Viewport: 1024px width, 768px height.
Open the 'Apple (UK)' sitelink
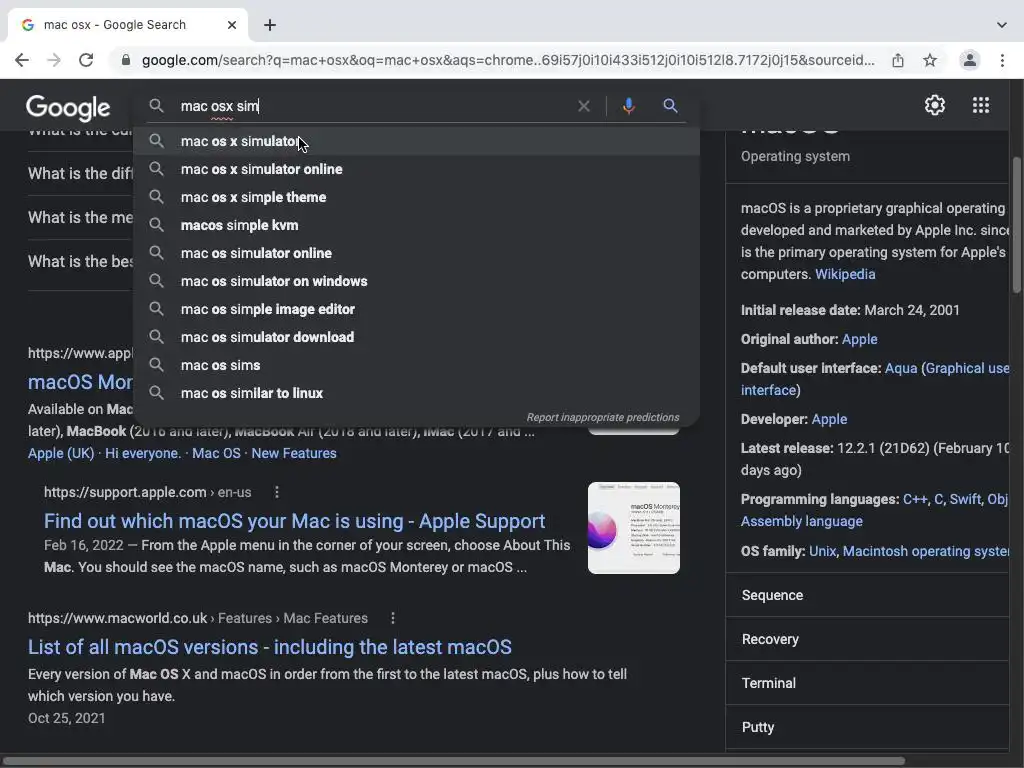click(x=61, y=453)
